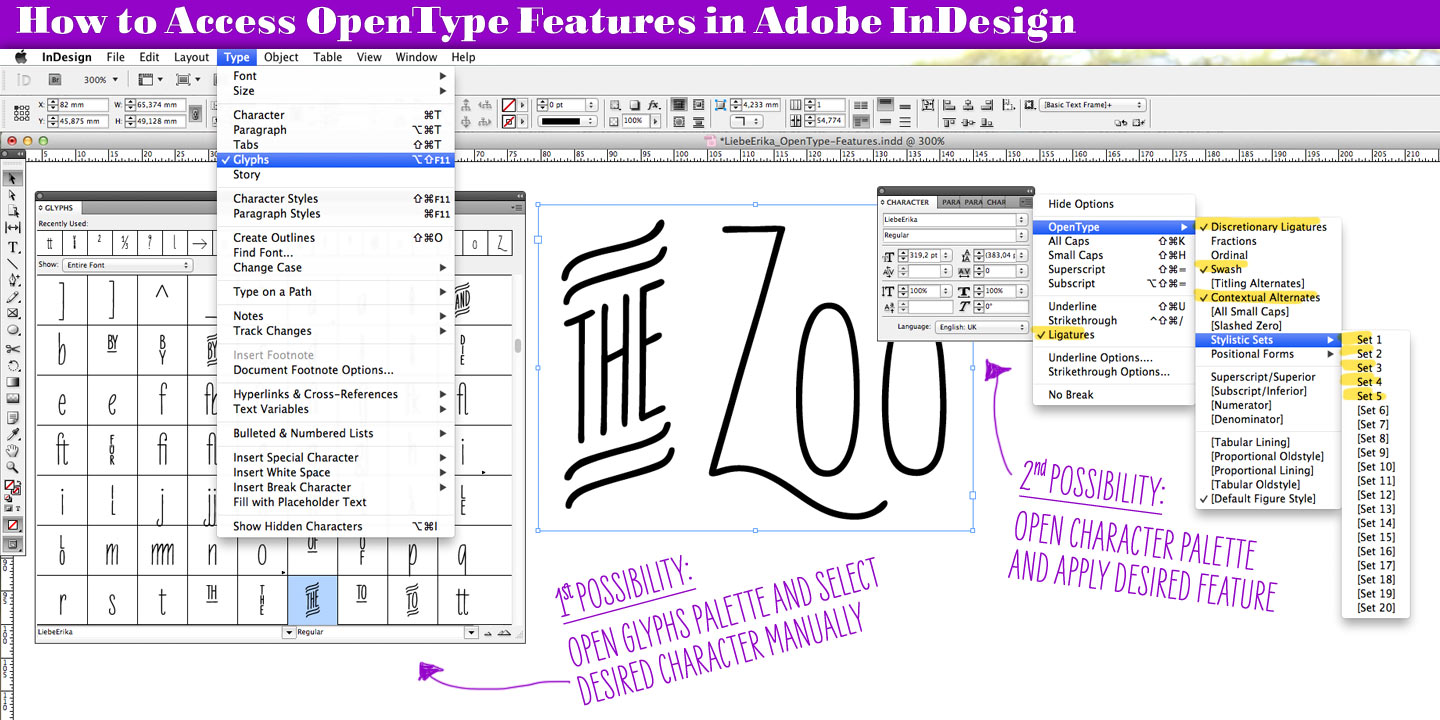Select the Gap tool
1440x720 pixels.
(x=13, y=229)
